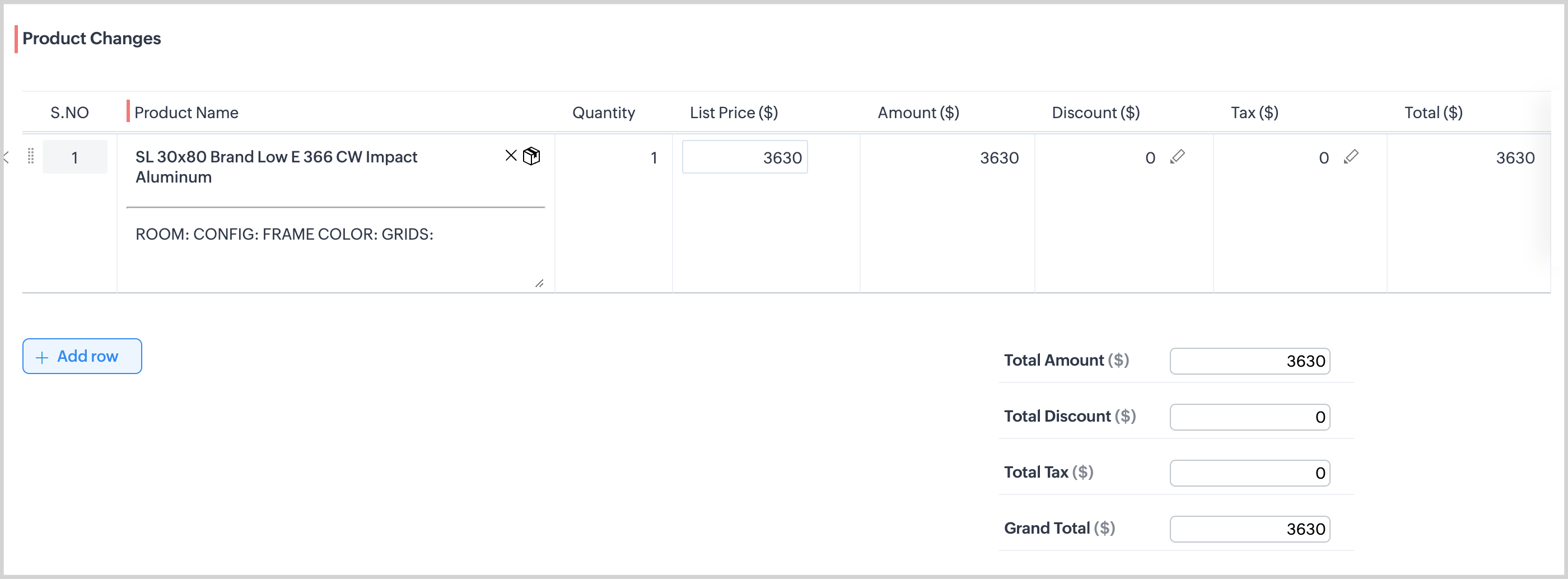The height and width of the screenshot is (579, 1568).
Task: Click the List Price field showing 3630
Action: (744, 158)
